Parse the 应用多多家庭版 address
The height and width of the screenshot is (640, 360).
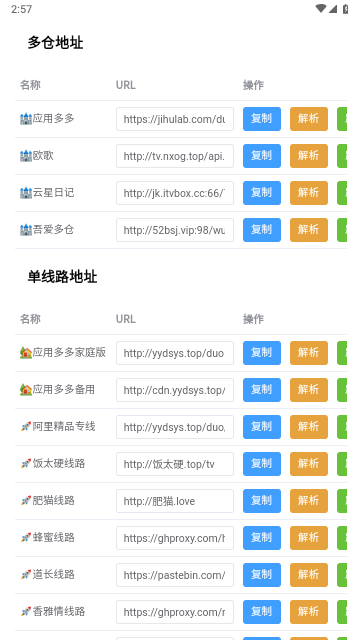[x=309, y=353]
